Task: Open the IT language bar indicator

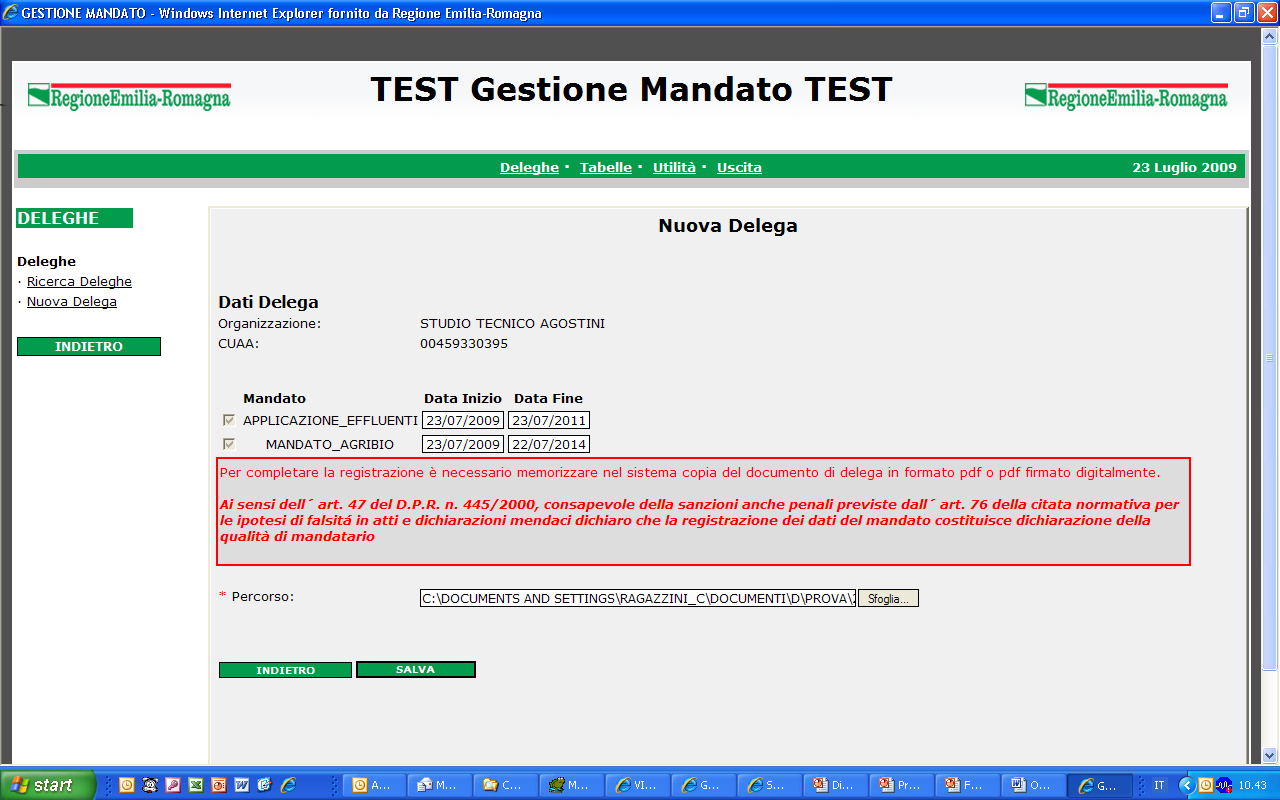Action: [x=1159, y=785]
